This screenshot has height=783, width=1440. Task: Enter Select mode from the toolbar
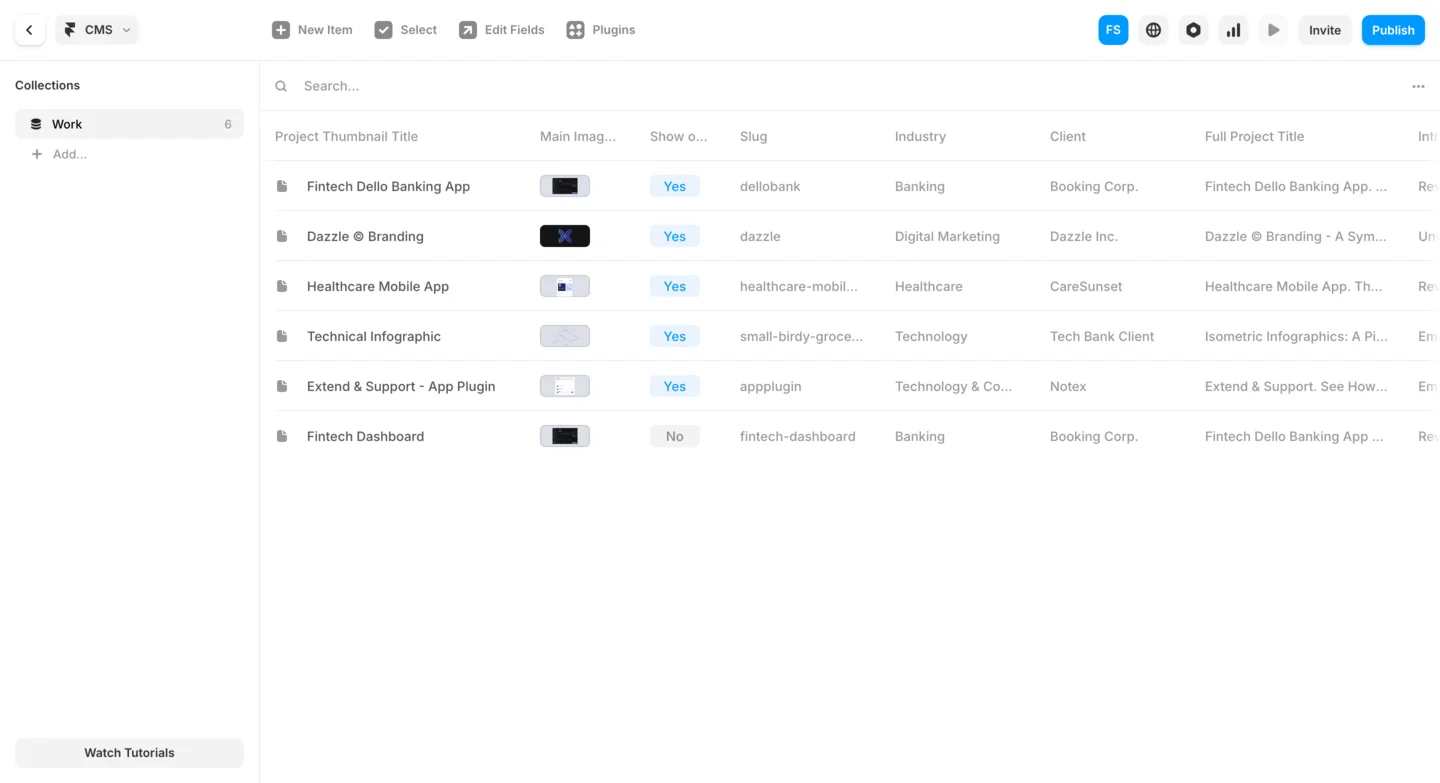pos(405,30)
